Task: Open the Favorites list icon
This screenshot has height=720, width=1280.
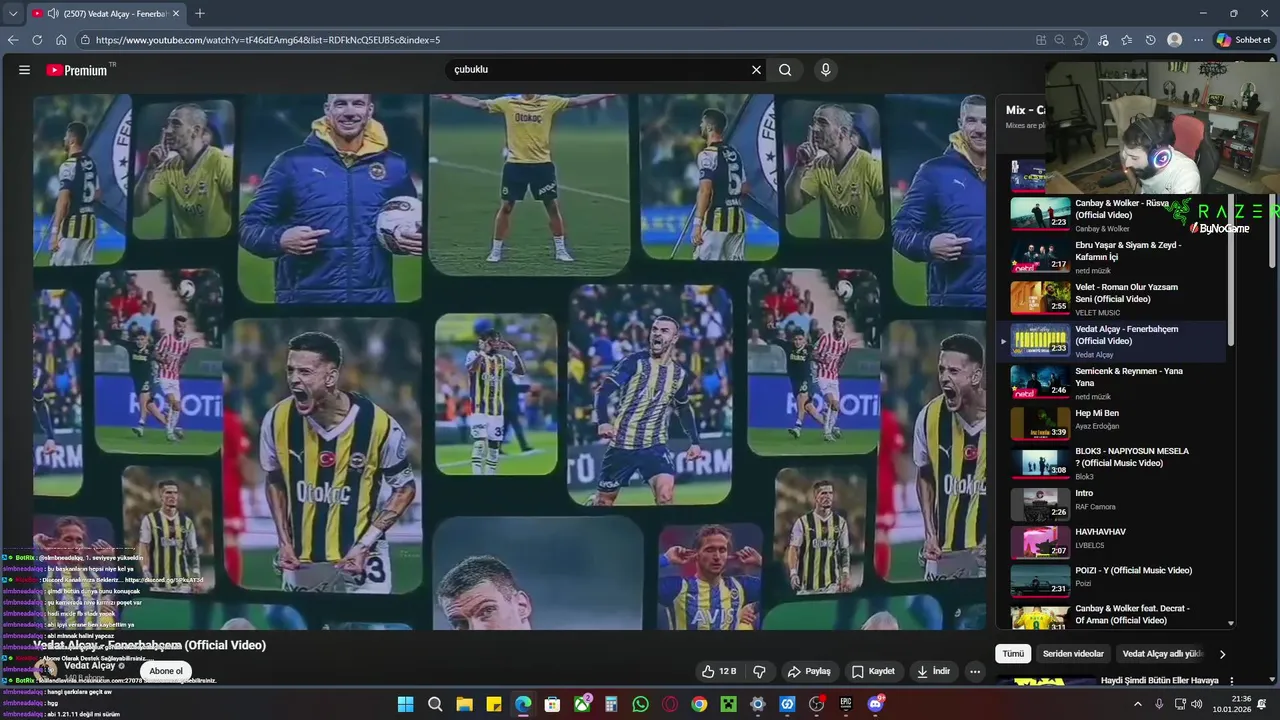Action: [1127, 40]
